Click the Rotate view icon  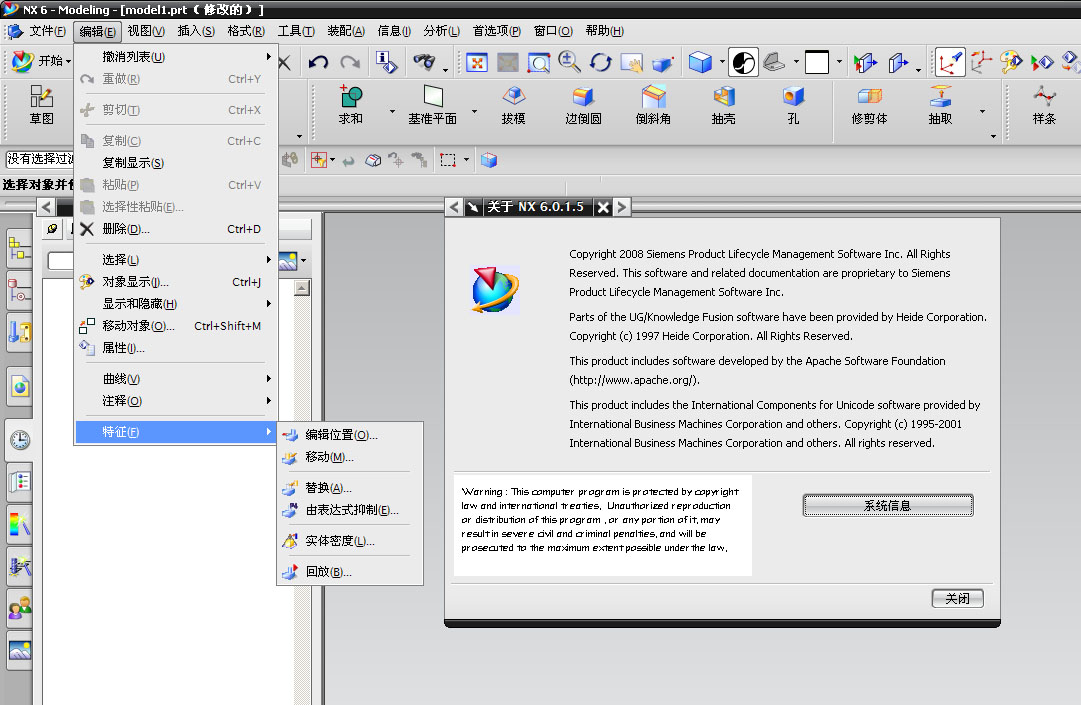(x=600, y=63)
